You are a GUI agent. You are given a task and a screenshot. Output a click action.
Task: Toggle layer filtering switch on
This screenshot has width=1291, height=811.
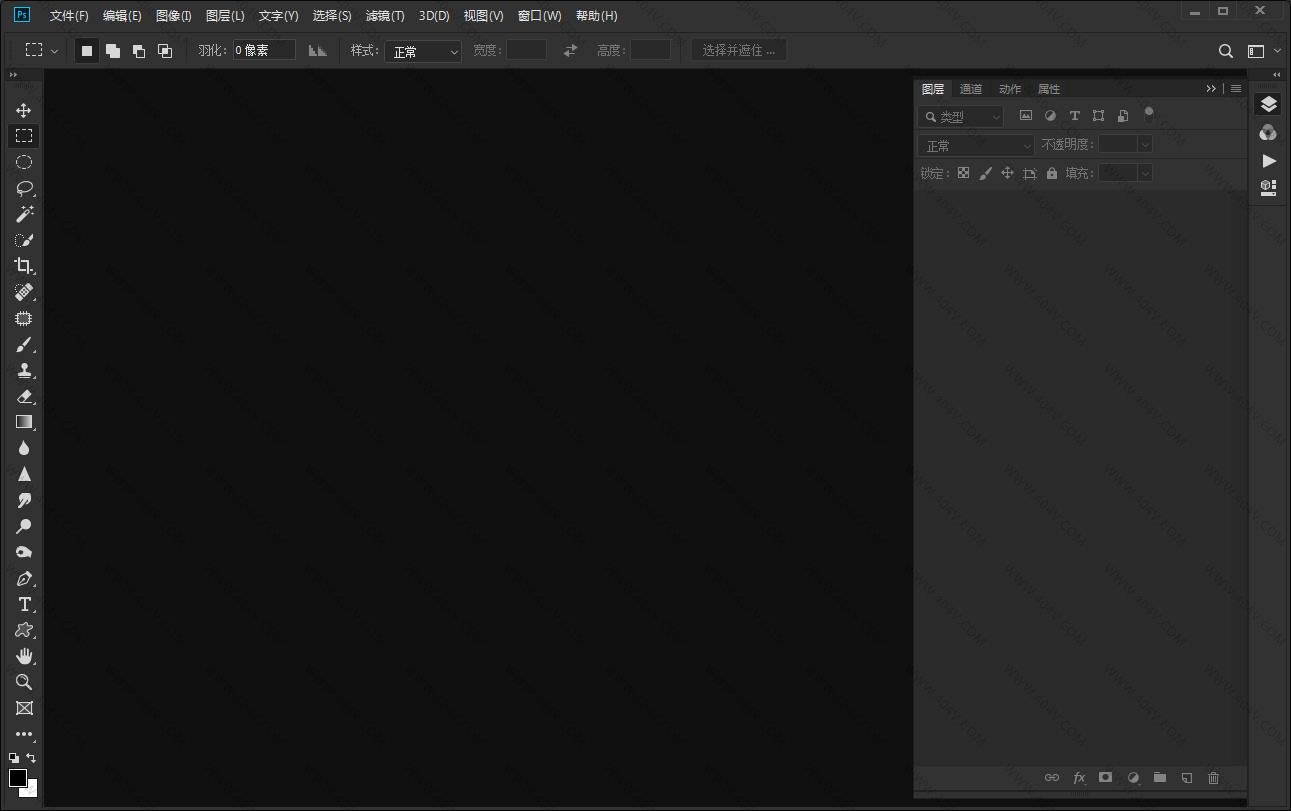click(1149, 114)
